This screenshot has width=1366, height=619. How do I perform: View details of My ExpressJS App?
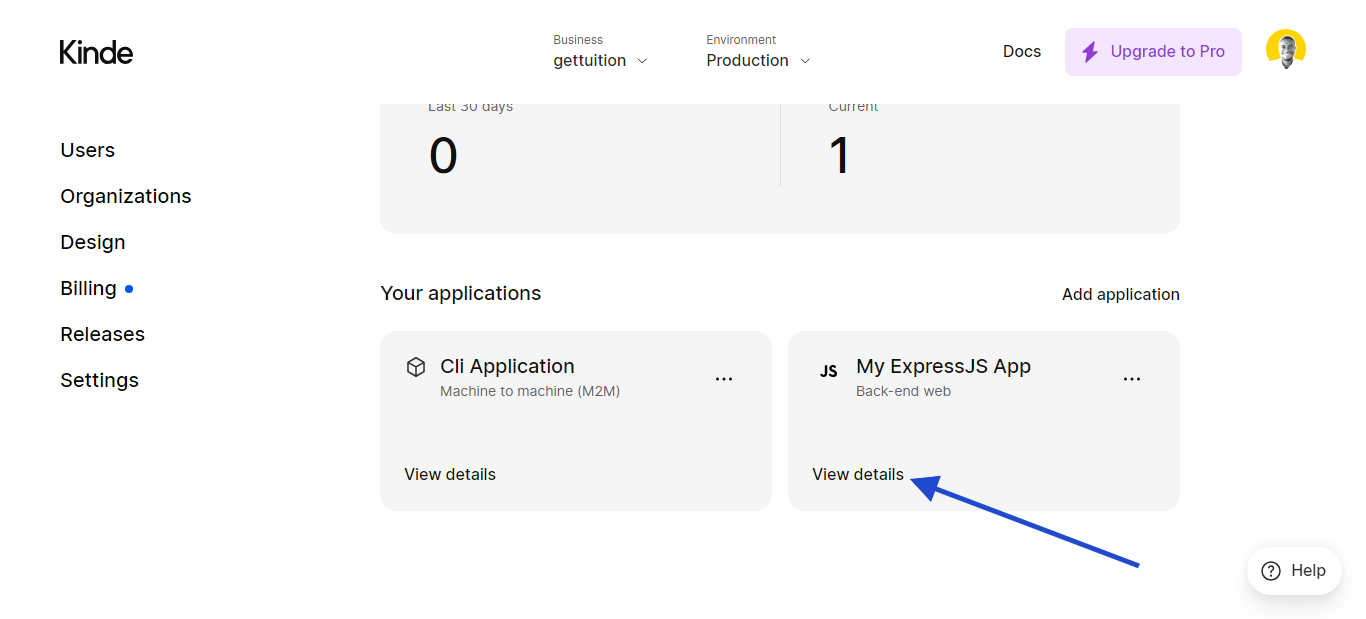coord(858,474)
